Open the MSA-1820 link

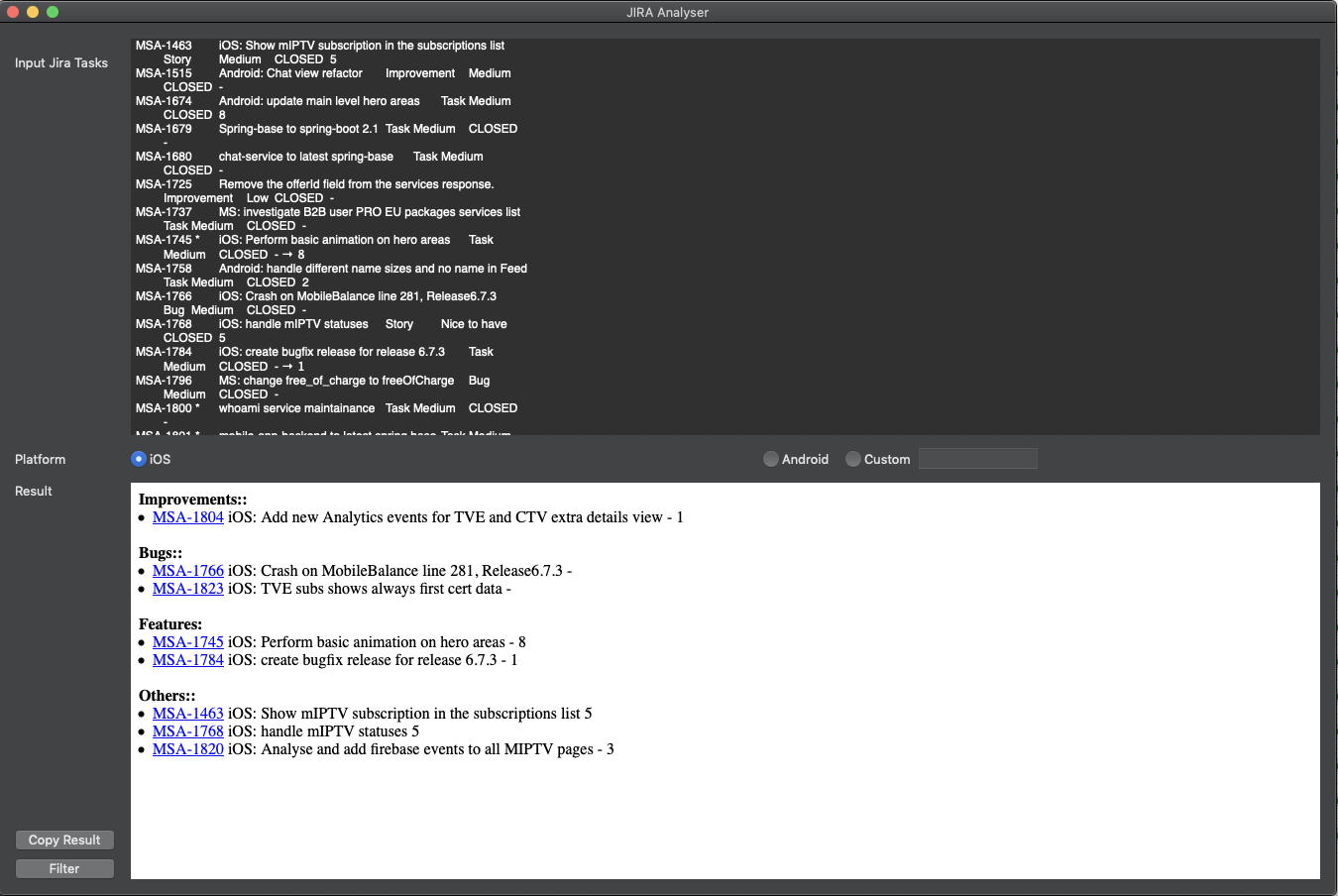(188, 749)
